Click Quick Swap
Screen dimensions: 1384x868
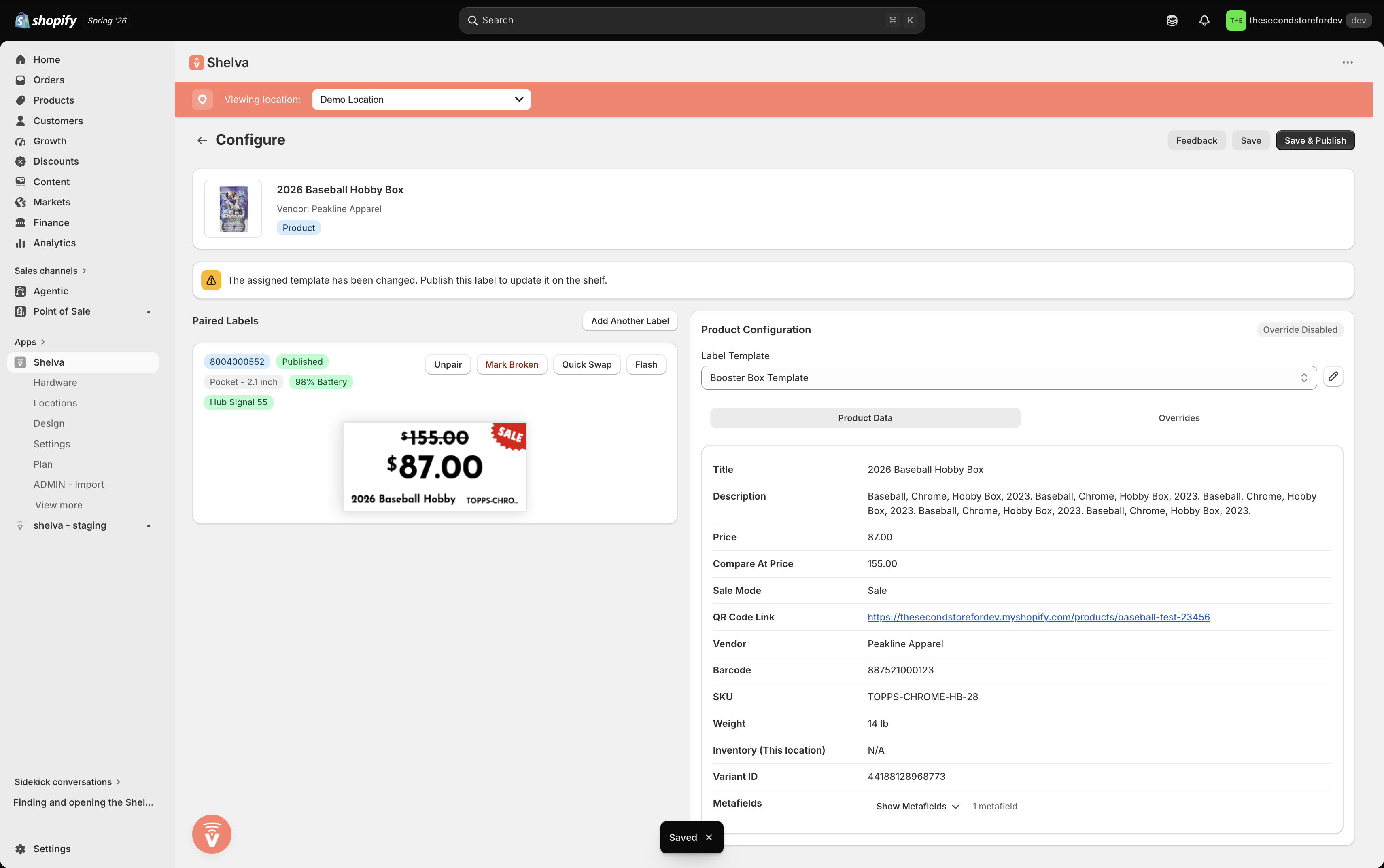(586, 364)
